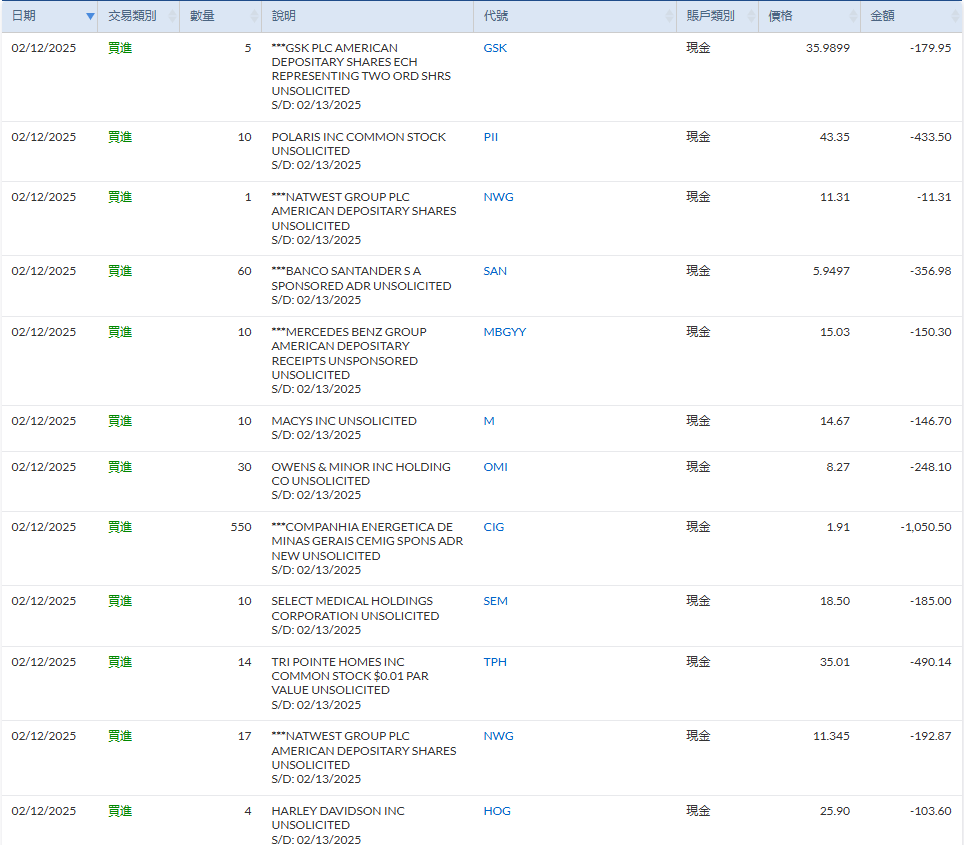
Task: Click the sort arrows in 數量 header
Action: 254,17
